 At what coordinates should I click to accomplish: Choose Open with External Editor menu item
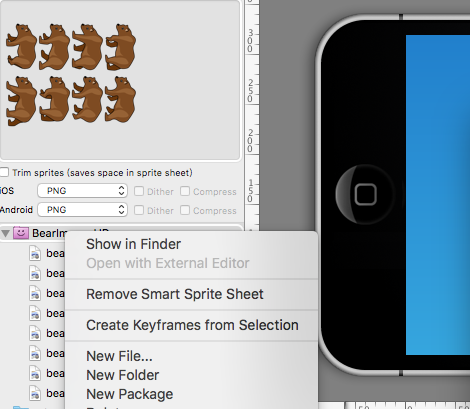pos(191,263)
